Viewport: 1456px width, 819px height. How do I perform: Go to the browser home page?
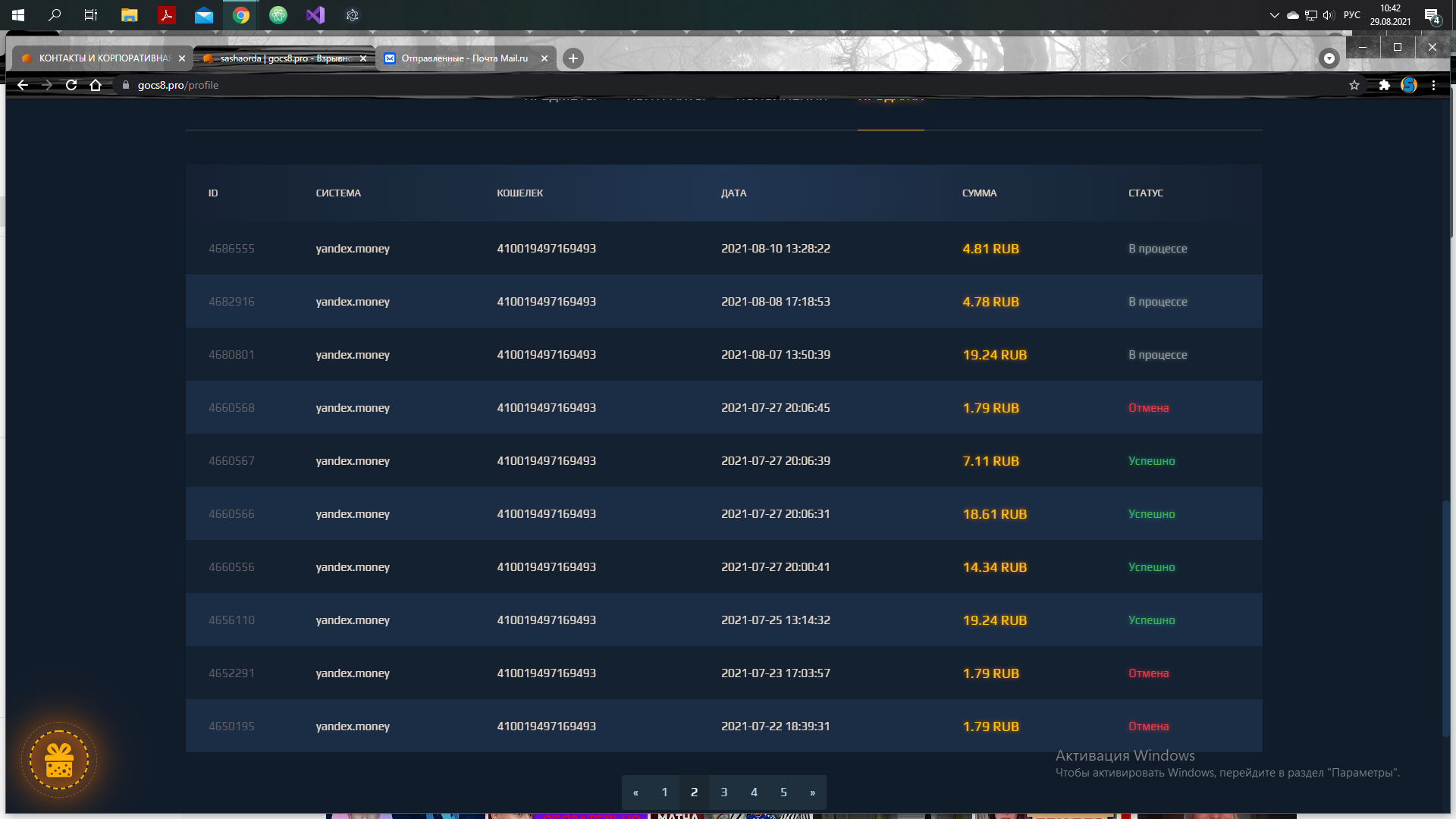coord(96,85)
